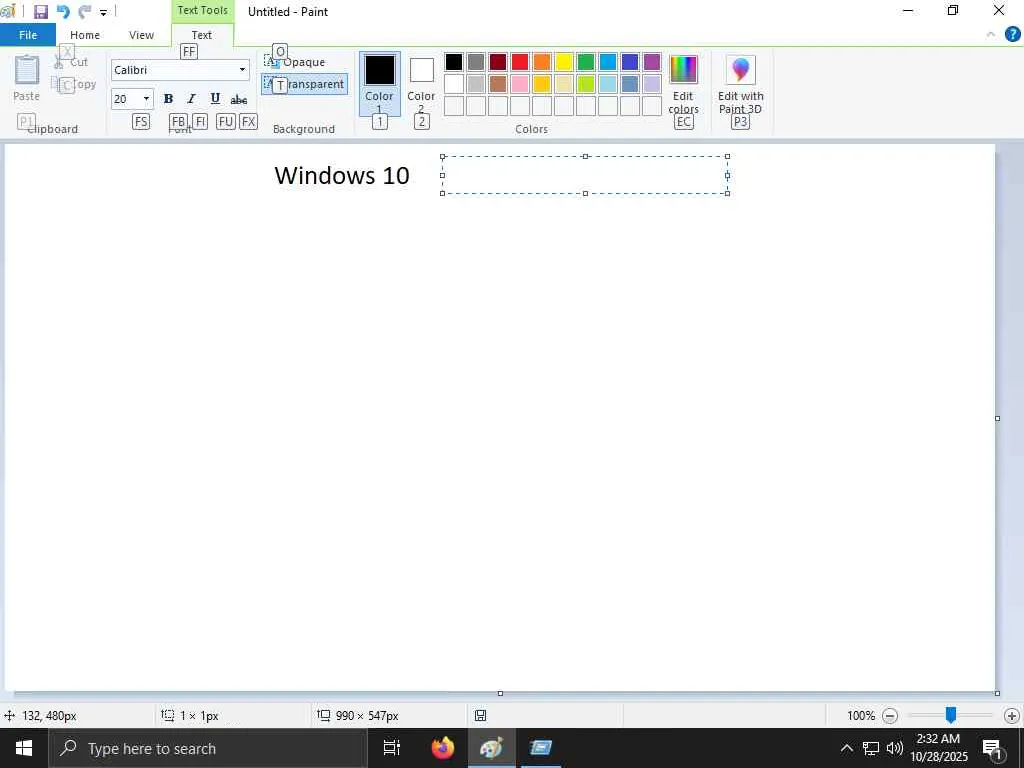Pick the brown color swatch
Image resolution: width=1024 pixels, height=768 pixels.
click(x=498, y=84)
